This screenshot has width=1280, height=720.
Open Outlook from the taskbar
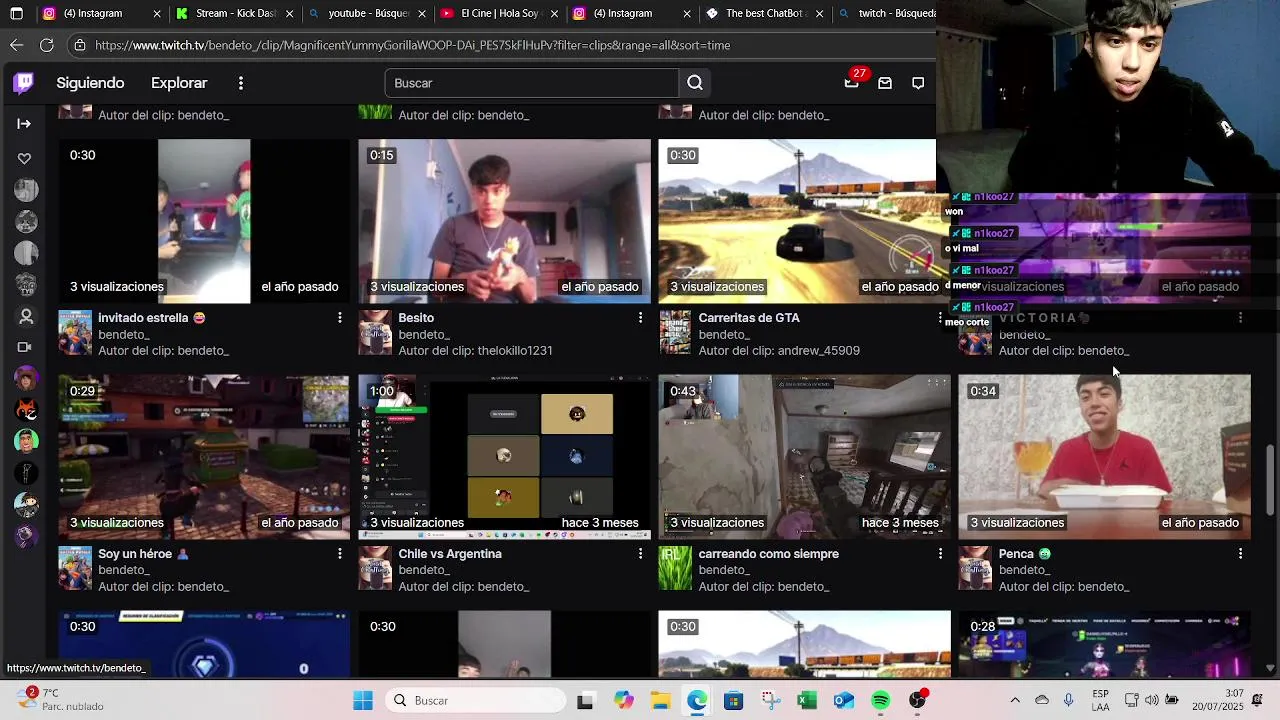844,701
